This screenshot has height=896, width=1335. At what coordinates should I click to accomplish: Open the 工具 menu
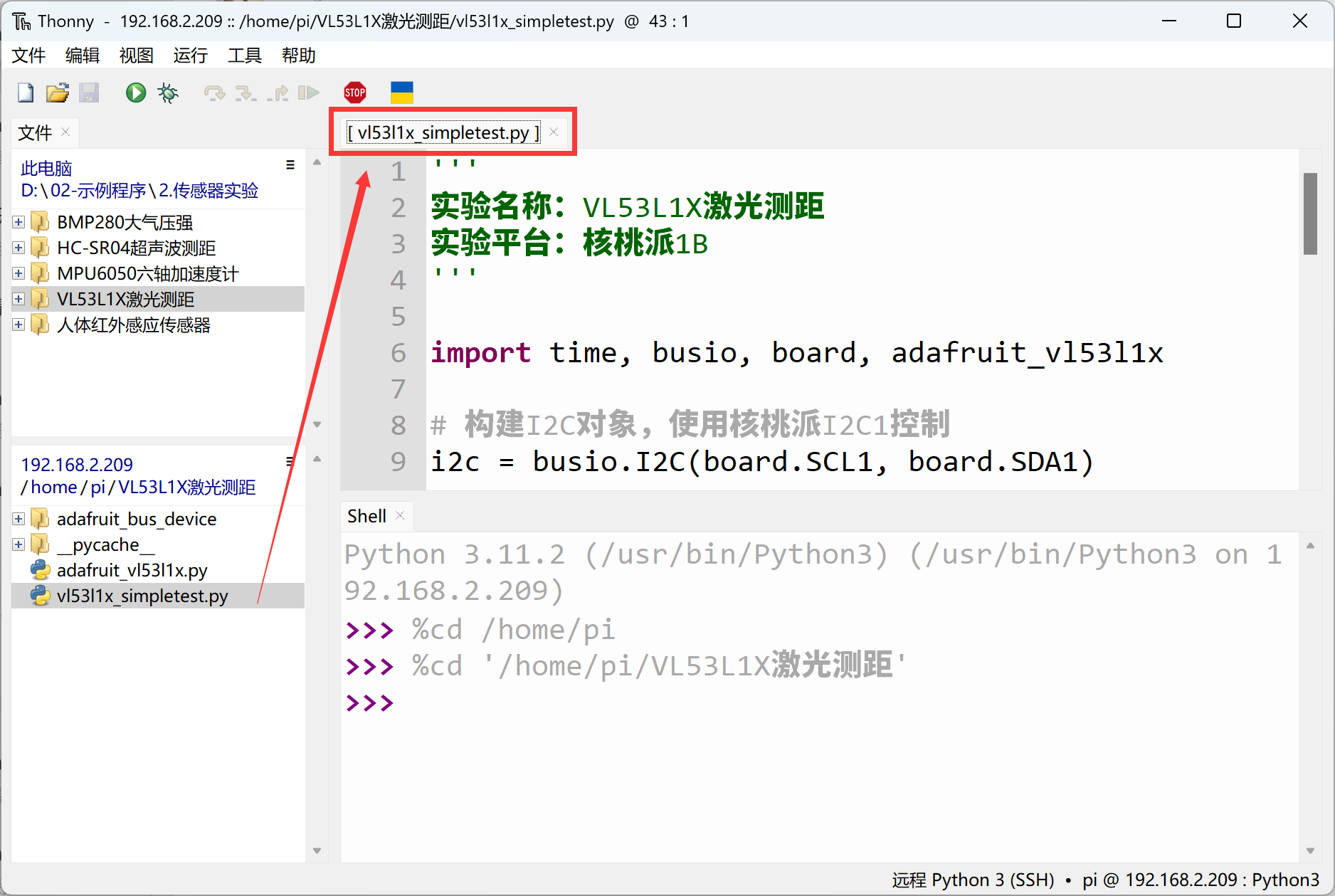pyautogui.click(x=245, y=56)
